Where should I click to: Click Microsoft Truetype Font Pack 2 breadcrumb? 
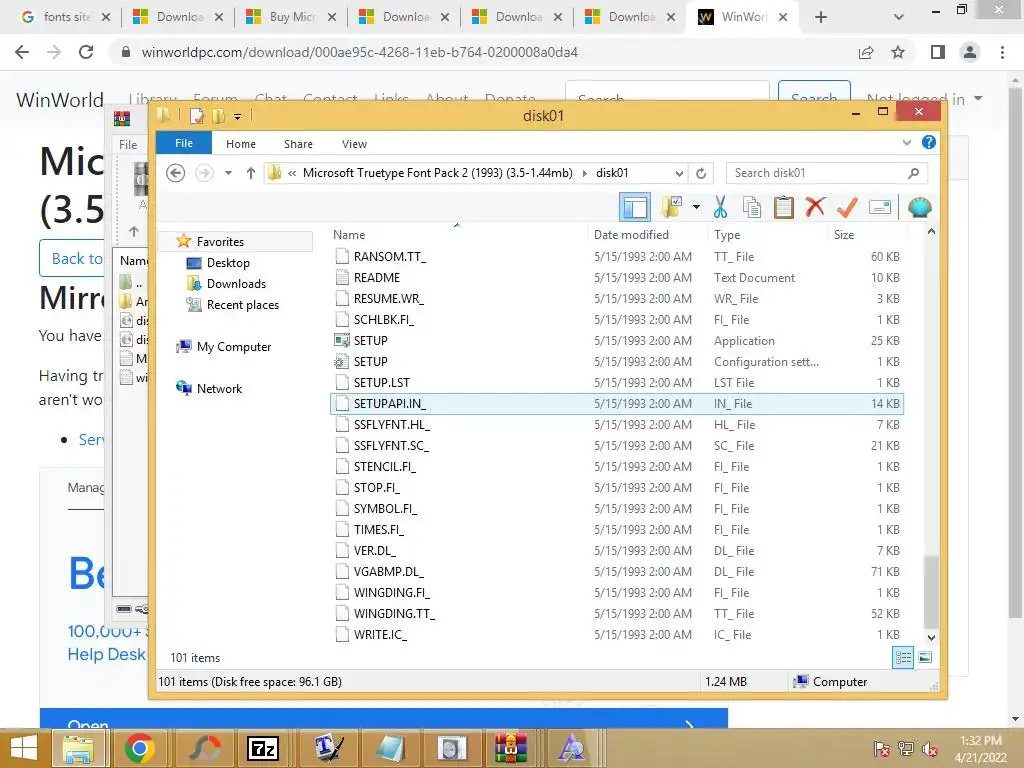[x=437, y=173]
